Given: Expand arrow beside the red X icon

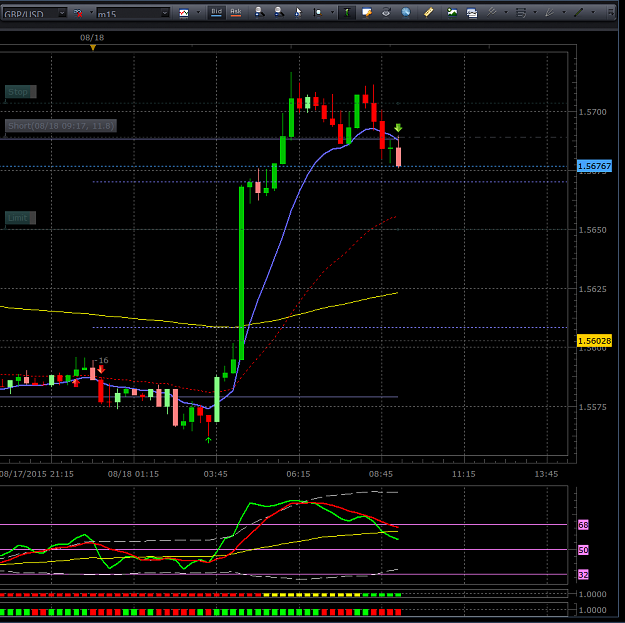Looking at the screenshot, I should coord(91,13).
